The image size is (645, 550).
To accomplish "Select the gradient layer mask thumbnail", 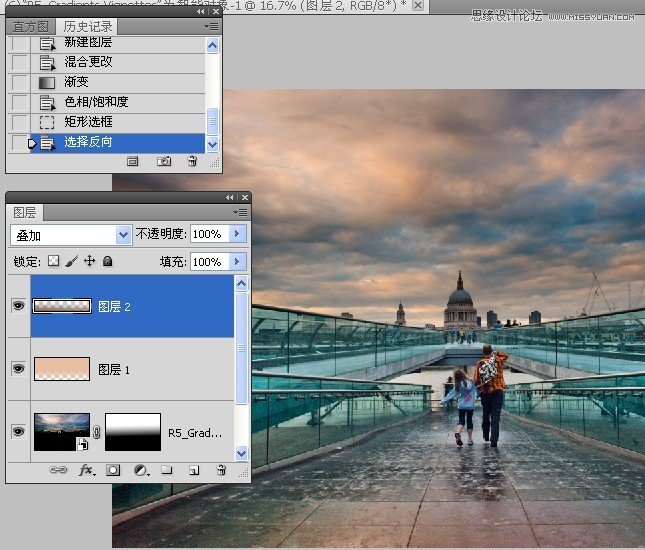I will 133,431.
